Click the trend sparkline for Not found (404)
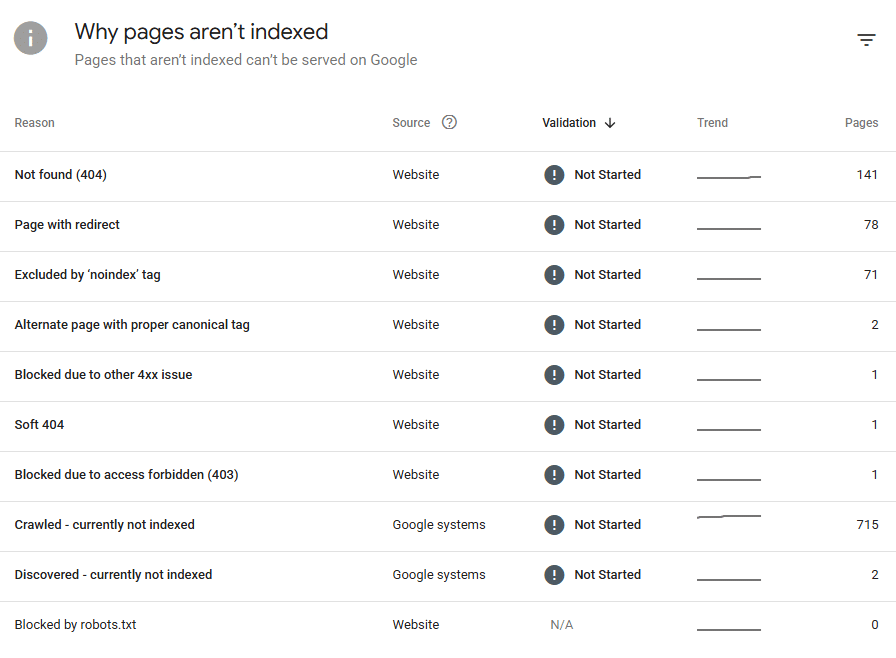896x658 pixels. coord(729,177)
